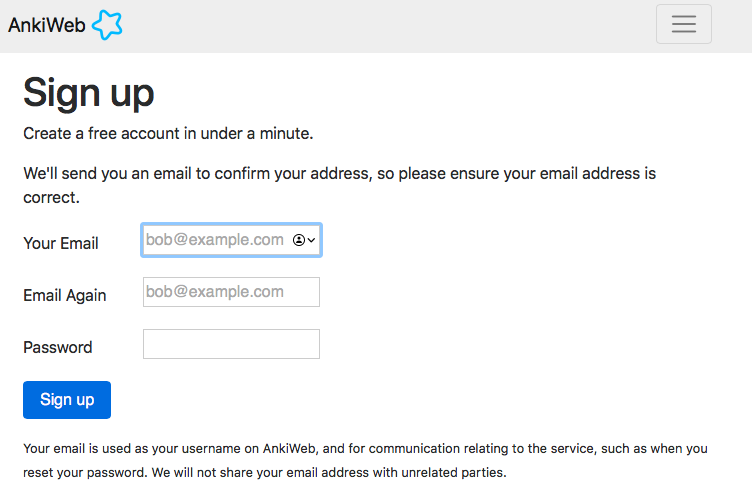Focus the Your Email input field
This screenshot has width=752, height=495.
coord(231,240)
